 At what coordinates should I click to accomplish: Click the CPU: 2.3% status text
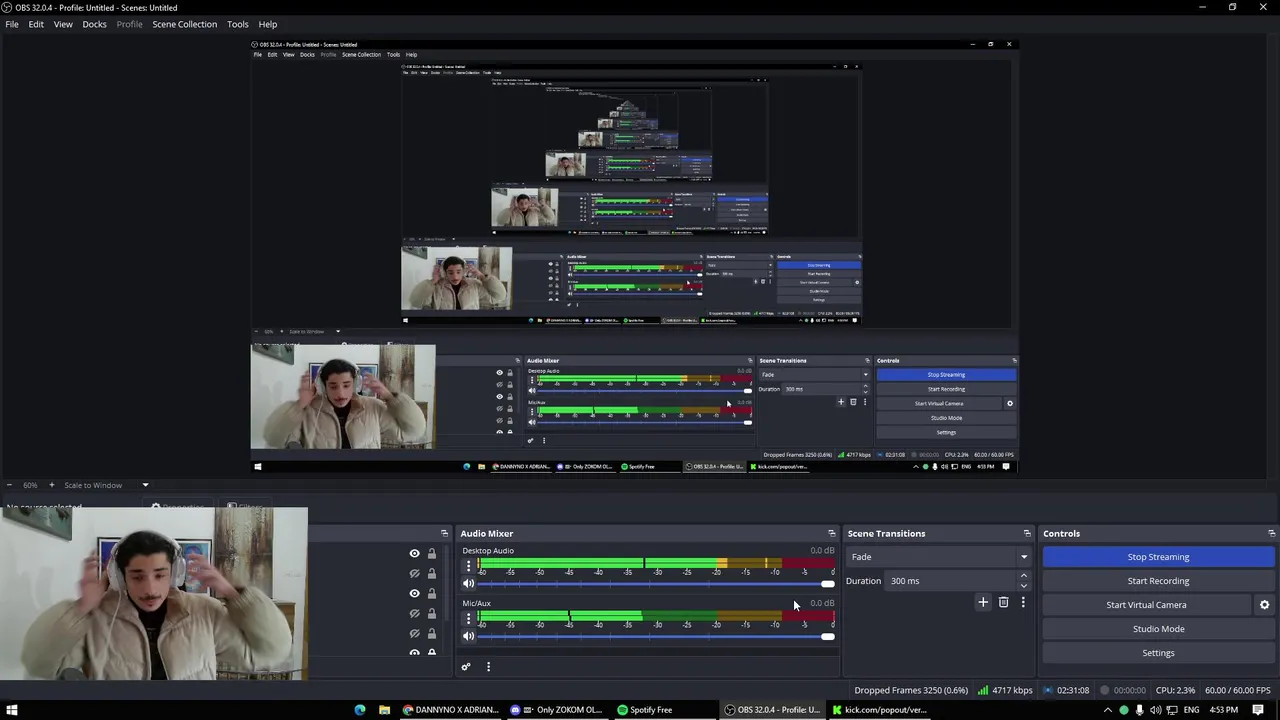point(1175,690)
